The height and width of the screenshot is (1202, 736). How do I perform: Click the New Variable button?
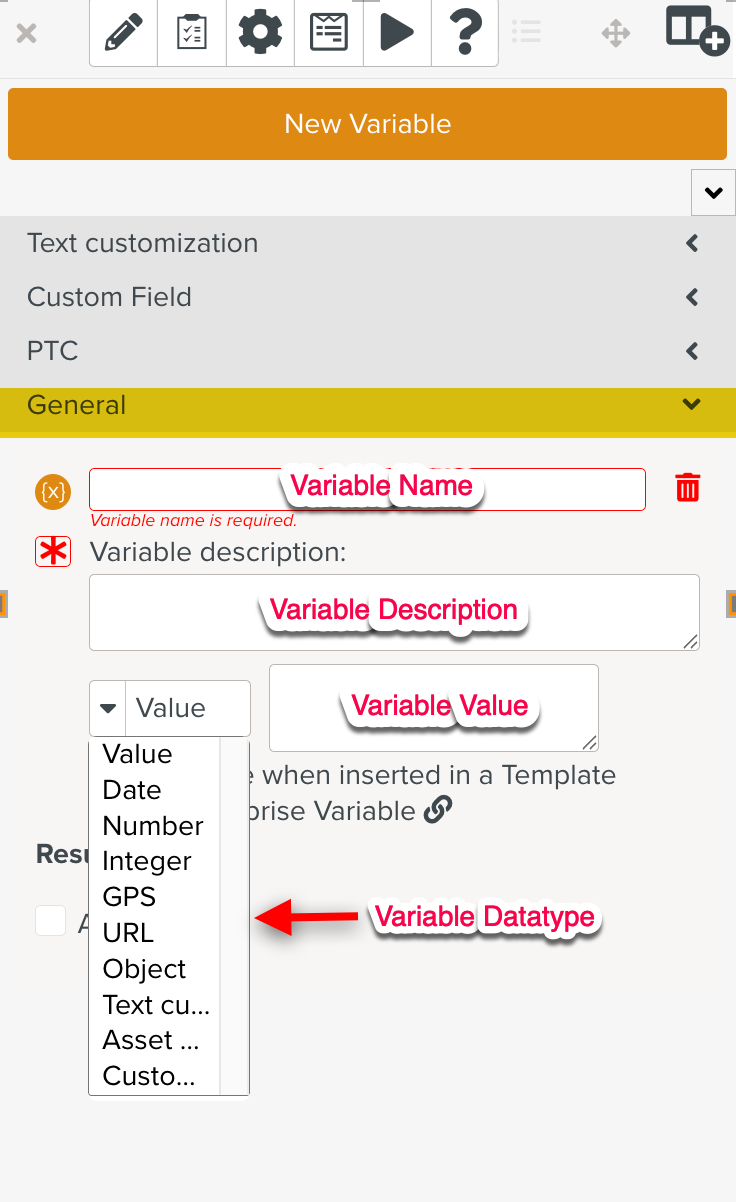367,124
